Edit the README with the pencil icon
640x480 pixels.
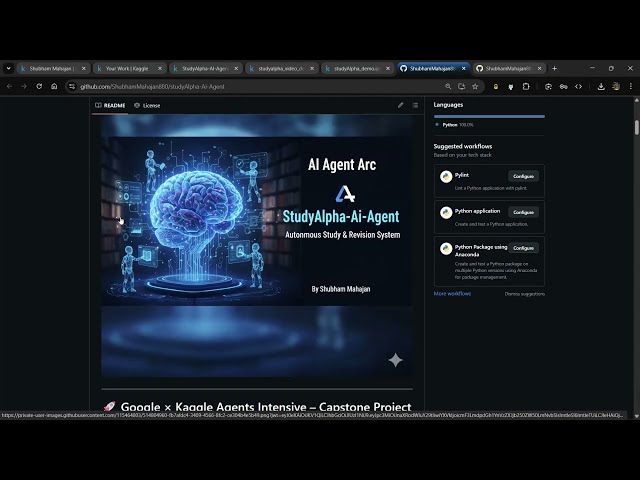pos(401,105)
